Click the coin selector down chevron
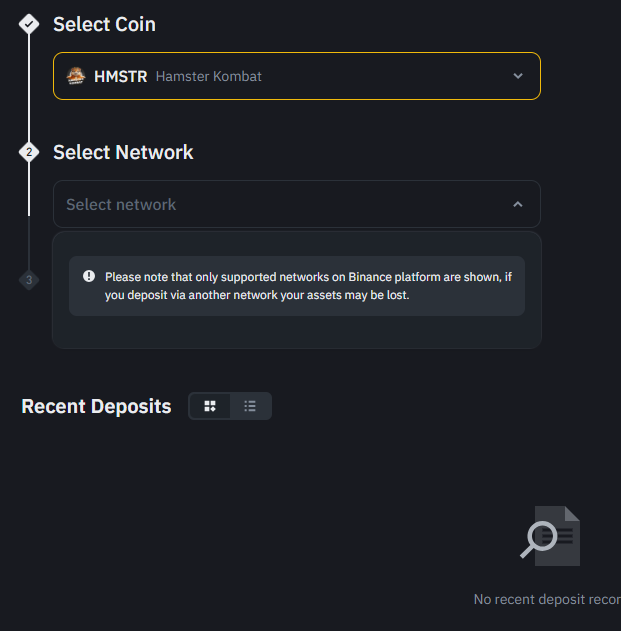Image resolution: width=621 pixels, height=631 pixels. pos(518,76)
